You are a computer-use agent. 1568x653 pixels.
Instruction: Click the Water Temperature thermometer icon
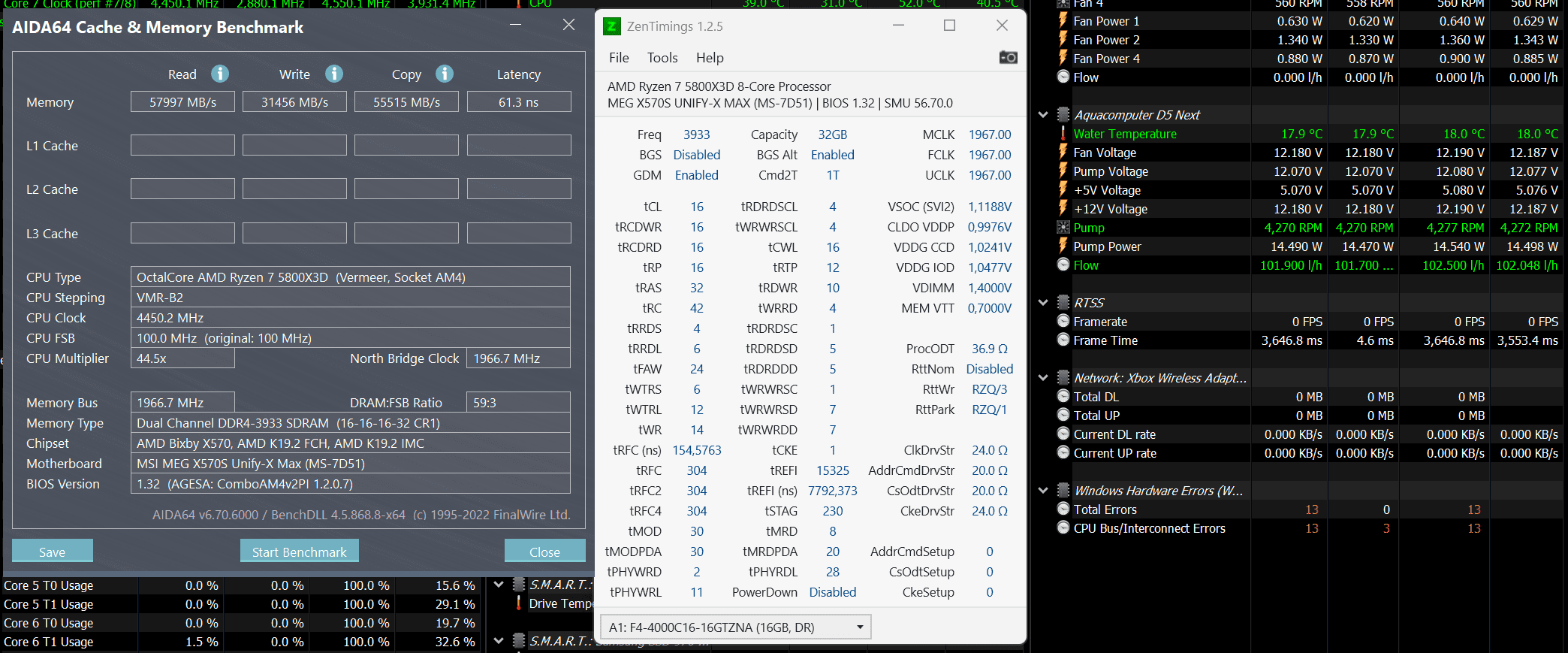[1063, 134]
